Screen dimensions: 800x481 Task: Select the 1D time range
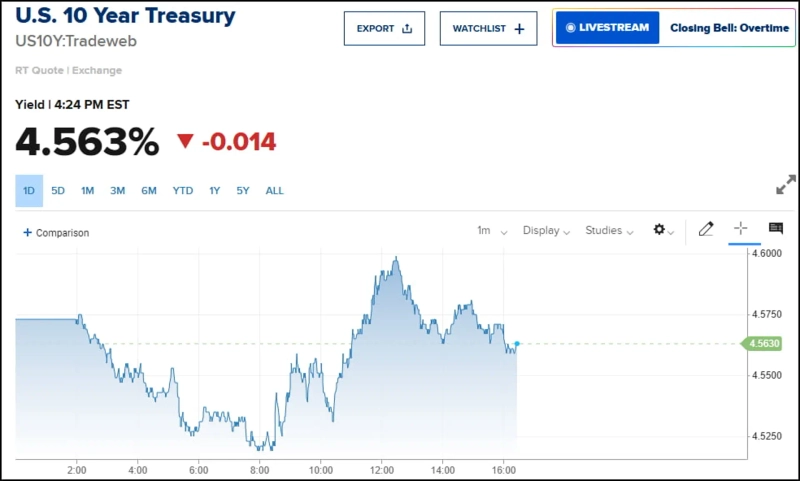29,190
